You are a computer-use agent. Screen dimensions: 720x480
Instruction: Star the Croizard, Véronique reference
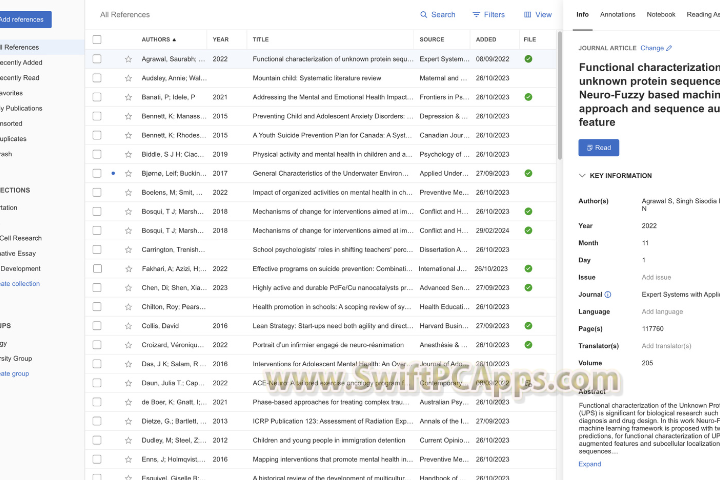[x=129, y=345]
